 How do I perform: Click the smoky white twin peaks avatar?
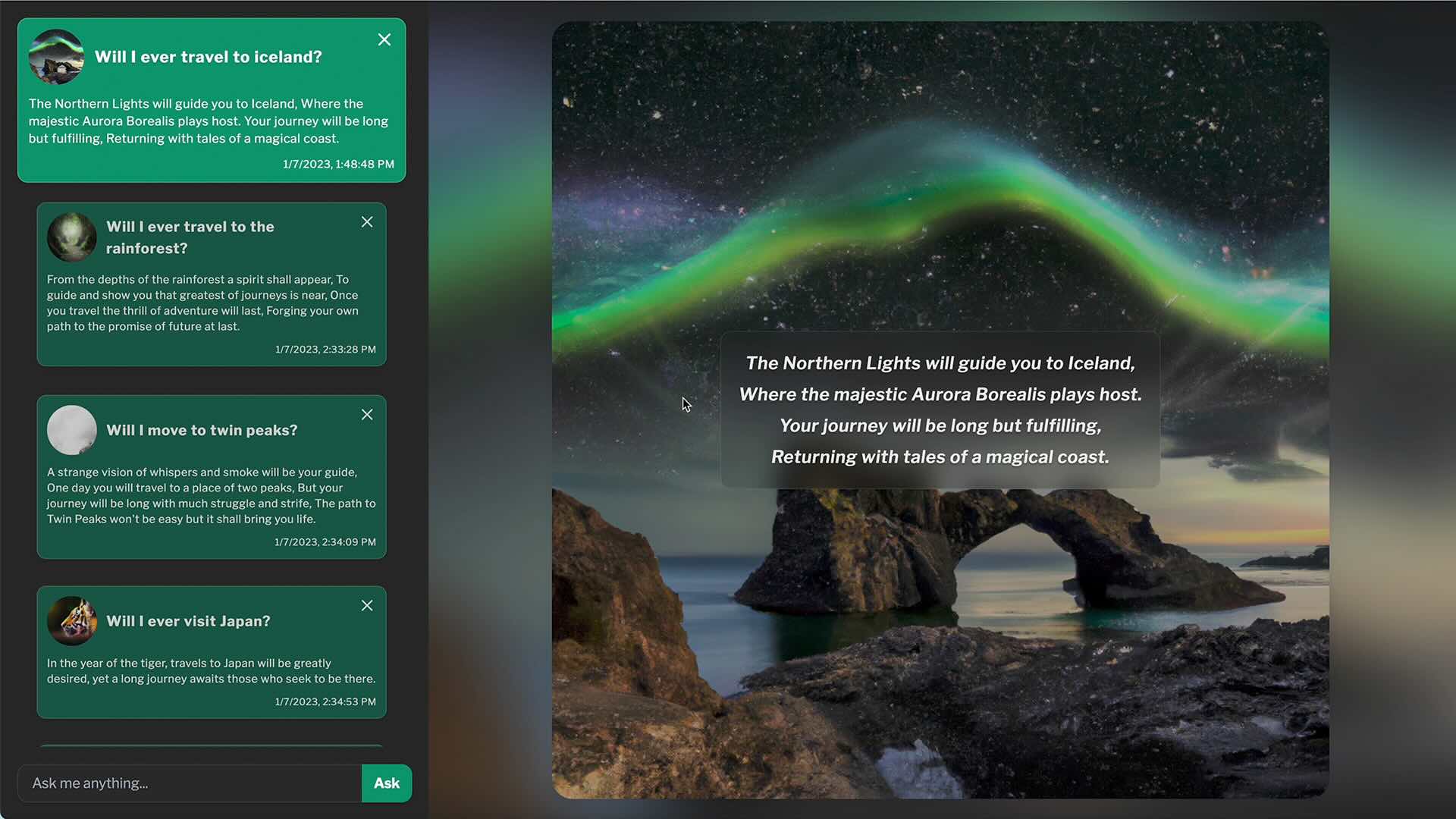[x=72, y=430]
